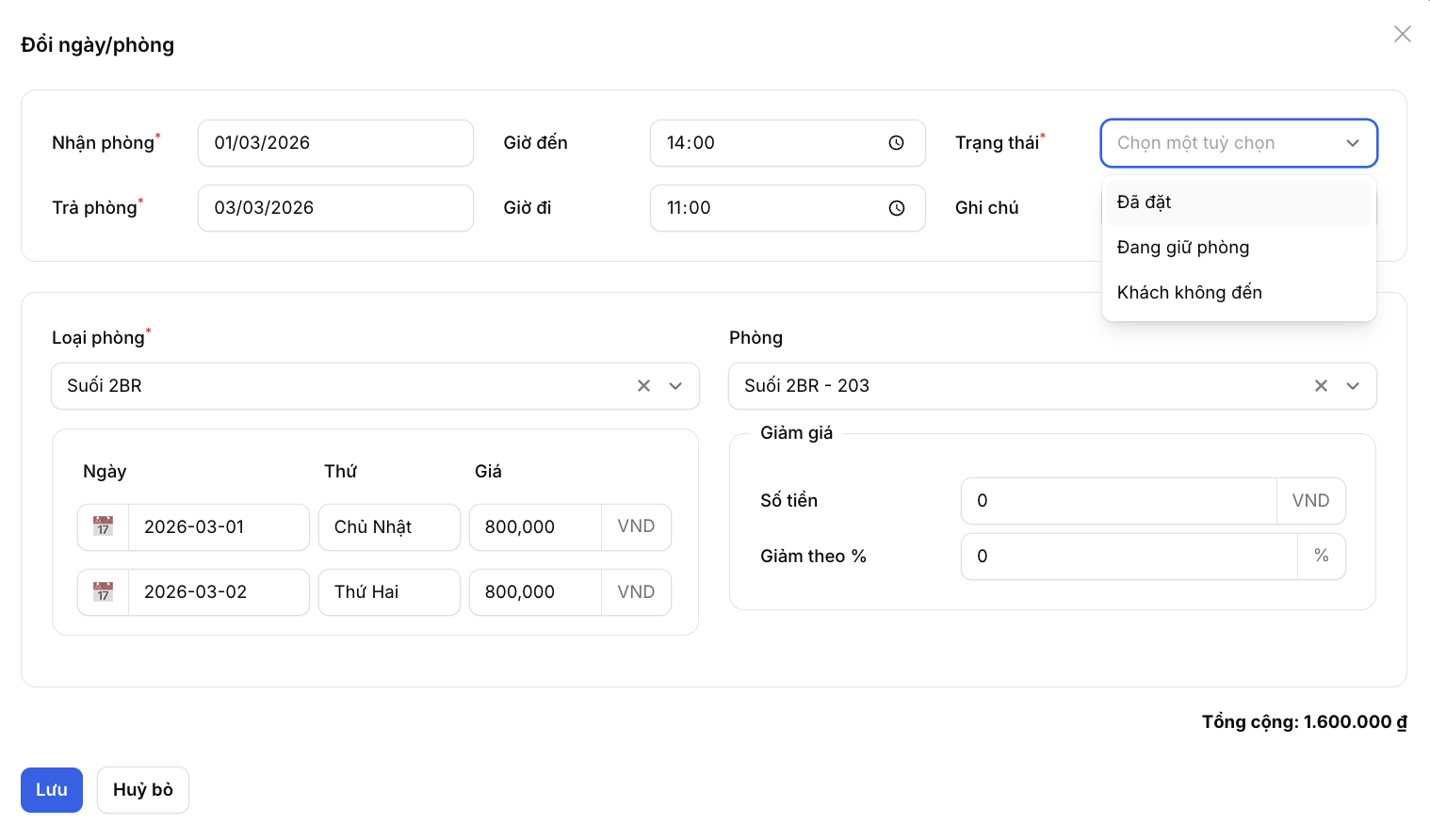Focus the Giảm theo % input field
The image size is (1430, 840).
1128,557
